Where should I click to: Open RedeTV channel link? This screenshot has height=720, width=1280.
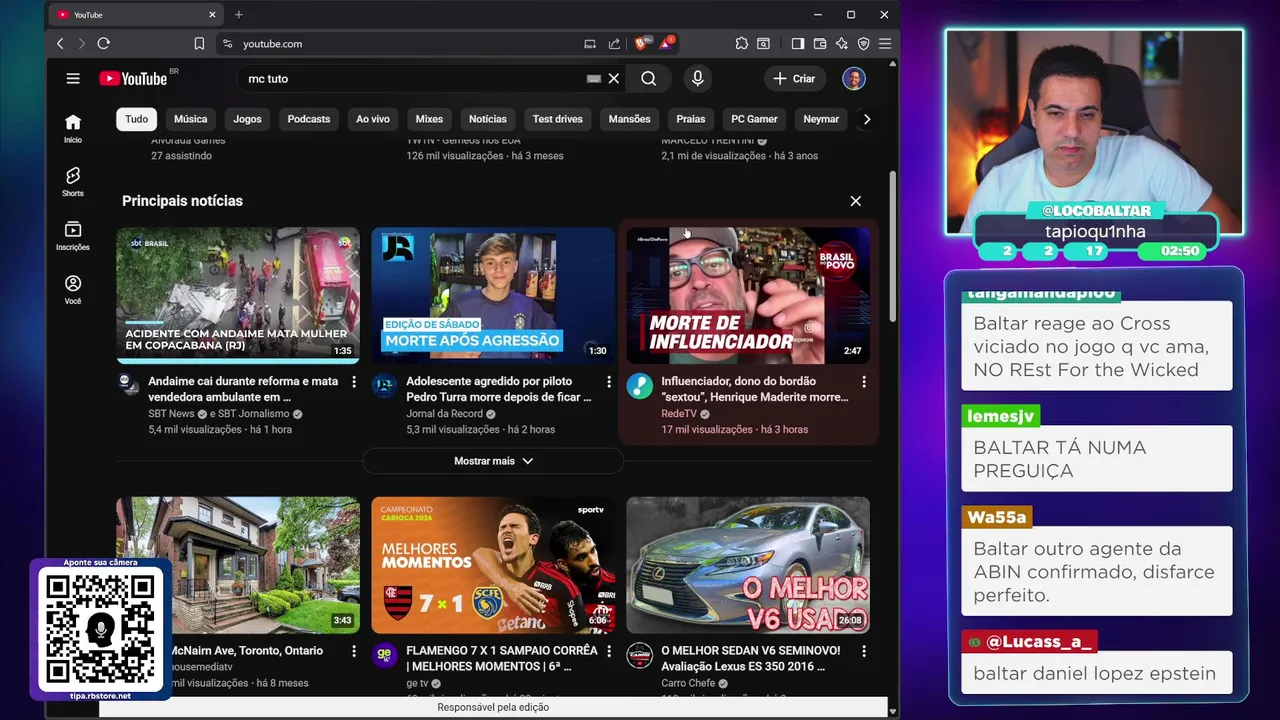[x=679, y=413]
